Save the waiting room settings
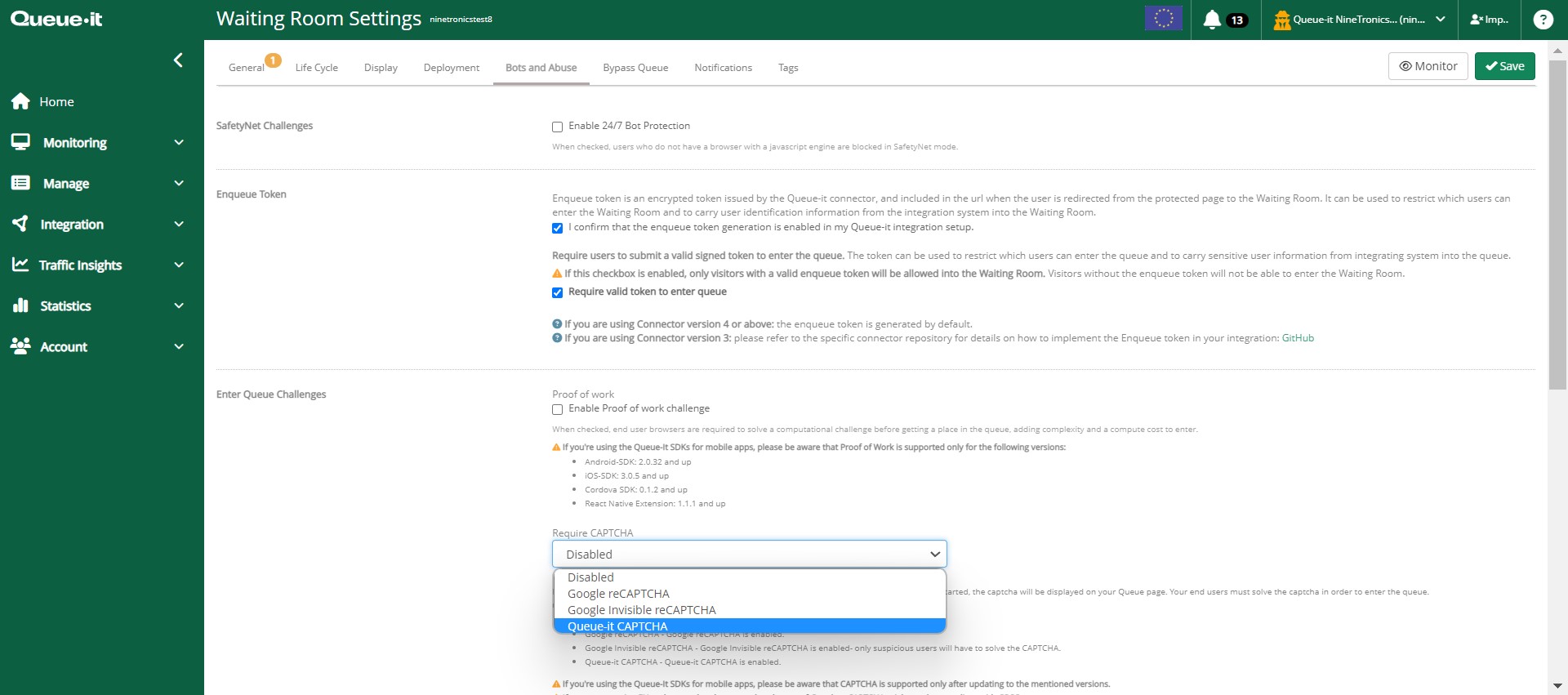1568x695 pixels. (x=1504, y=66)
